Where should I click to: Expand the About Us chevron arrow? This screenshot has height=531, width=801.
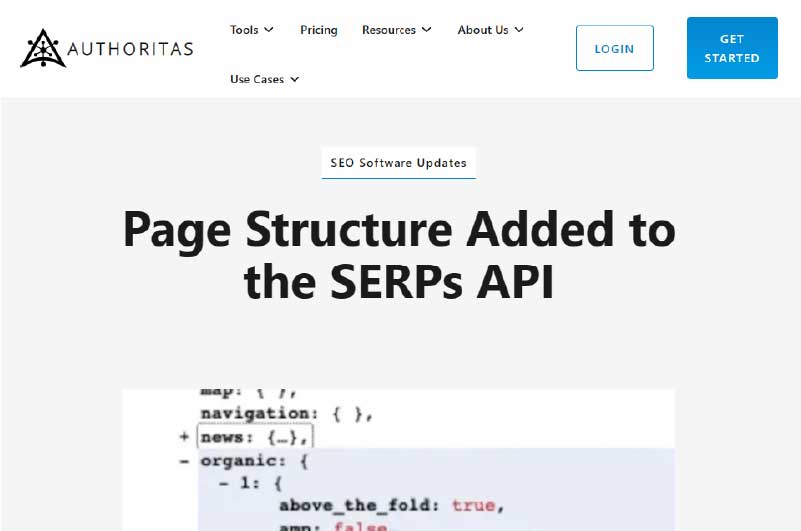(x=519, y=30)
